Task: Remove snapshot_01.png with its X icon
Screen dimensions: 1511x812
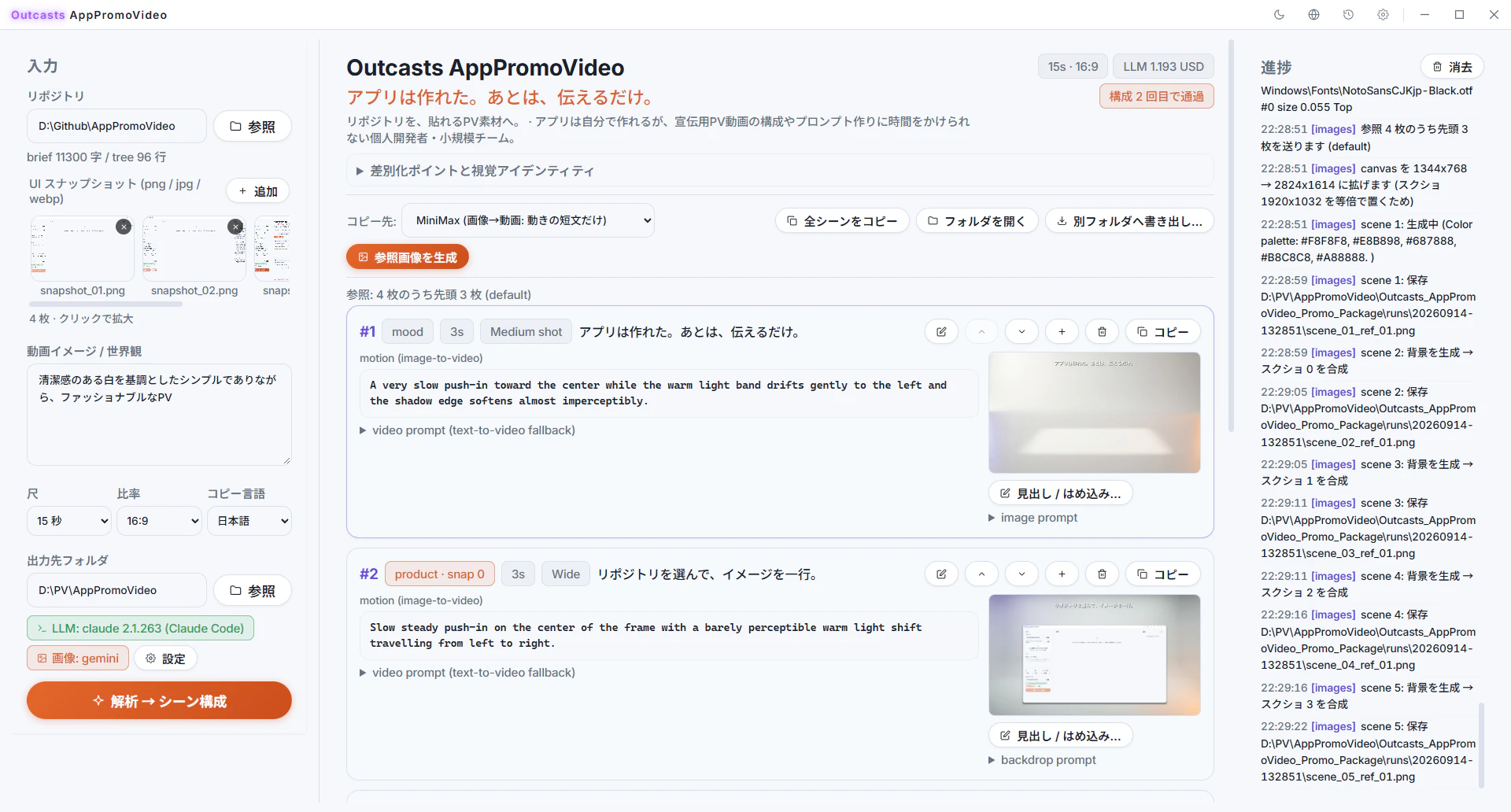Action: click(x=124, y=227)
